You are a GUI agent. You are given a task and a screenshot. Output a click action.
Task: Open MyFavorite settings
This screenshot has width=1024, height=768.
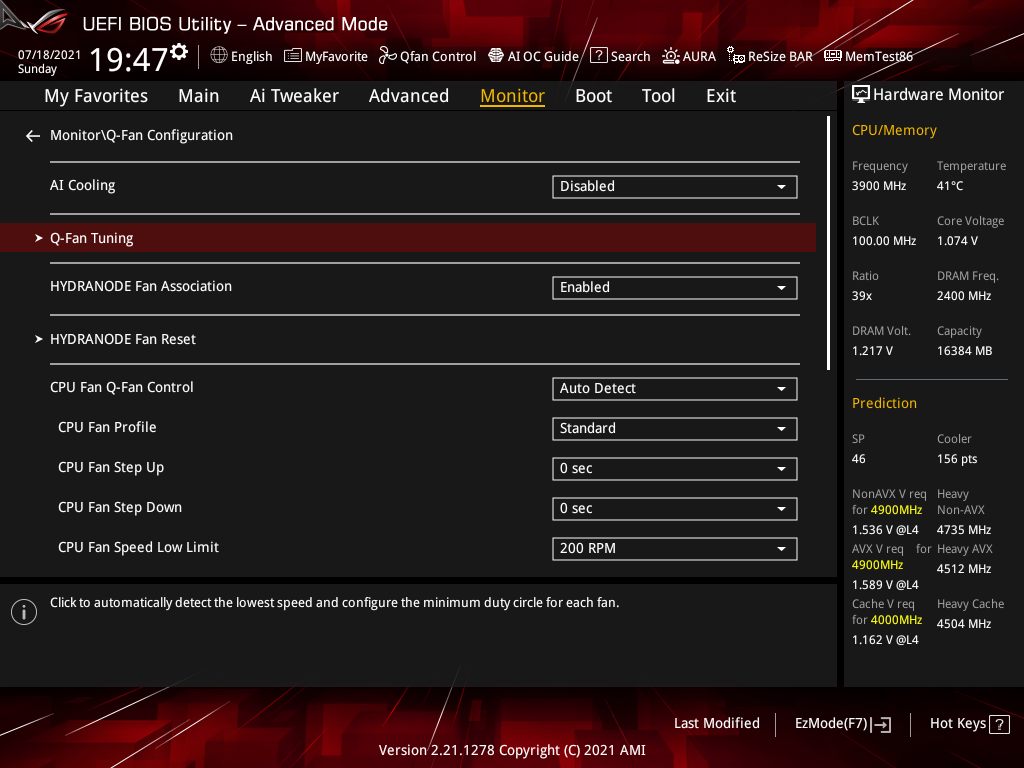326,56
